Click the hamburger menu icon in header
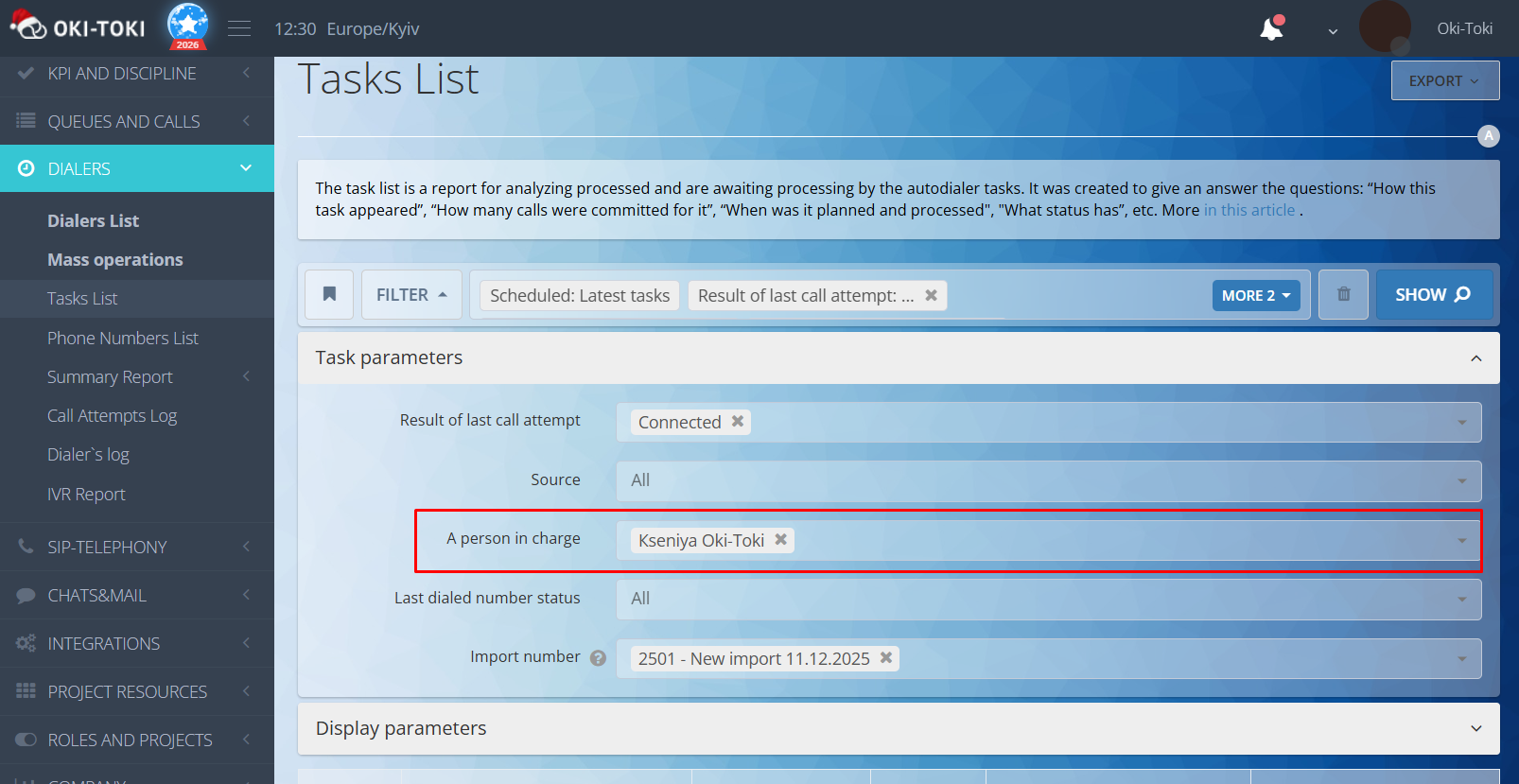Viewport: 1519px width, 784px height. (x=239, y=28)
